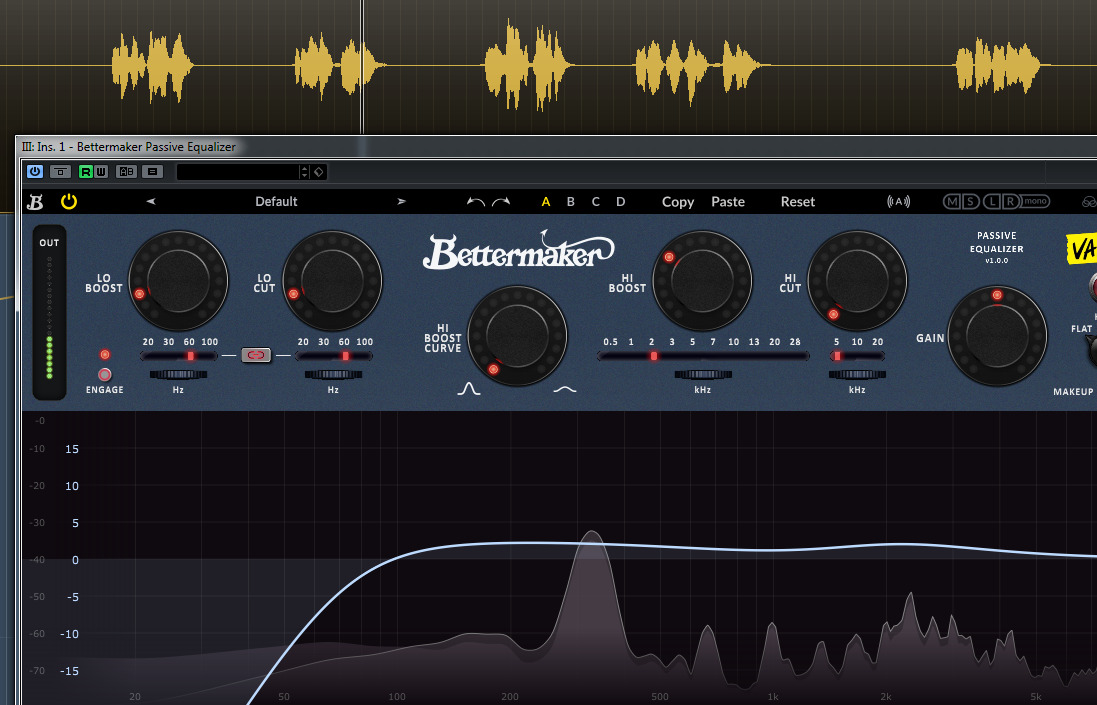Viewport: 1097px width, 705px height.
Task: Open the Default preset name menu
Action: coord(276,201)
